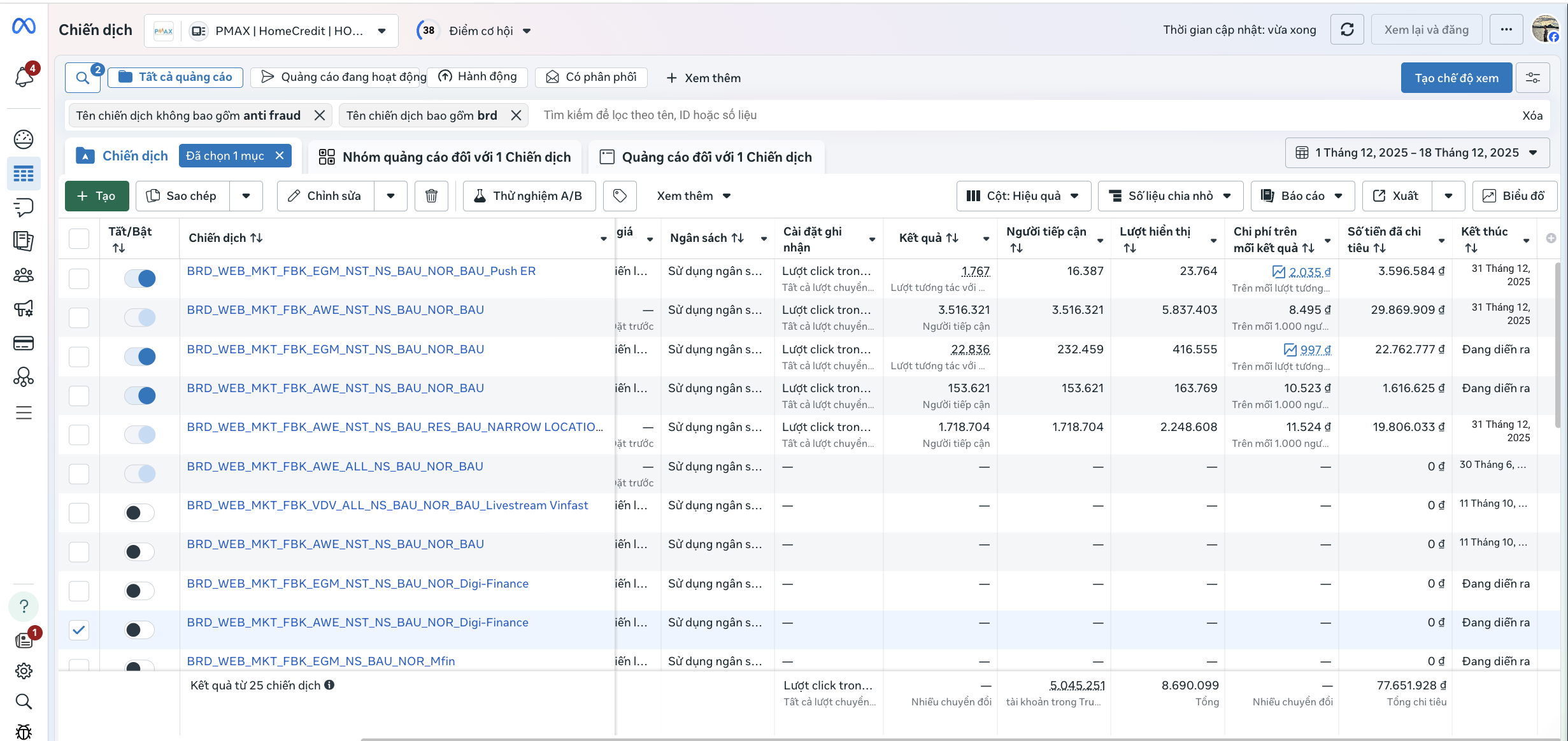Click the tag label icon button

tap(620, 196)
